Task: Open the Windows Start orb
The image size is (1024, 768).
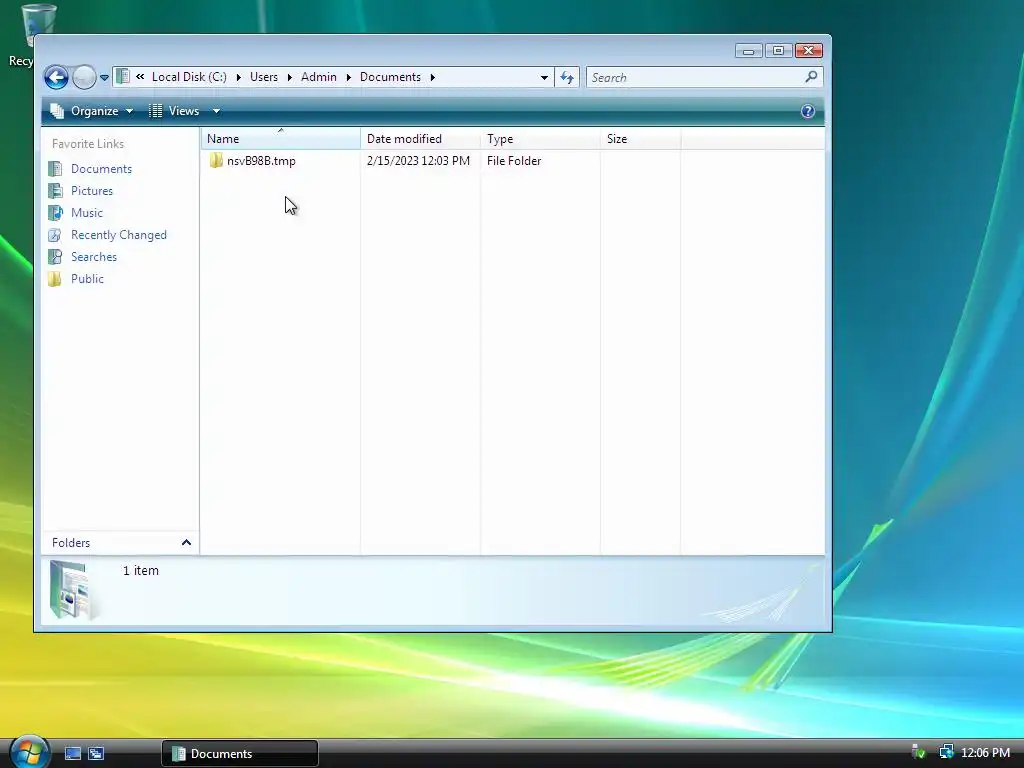Action: [x=29, y=752]
